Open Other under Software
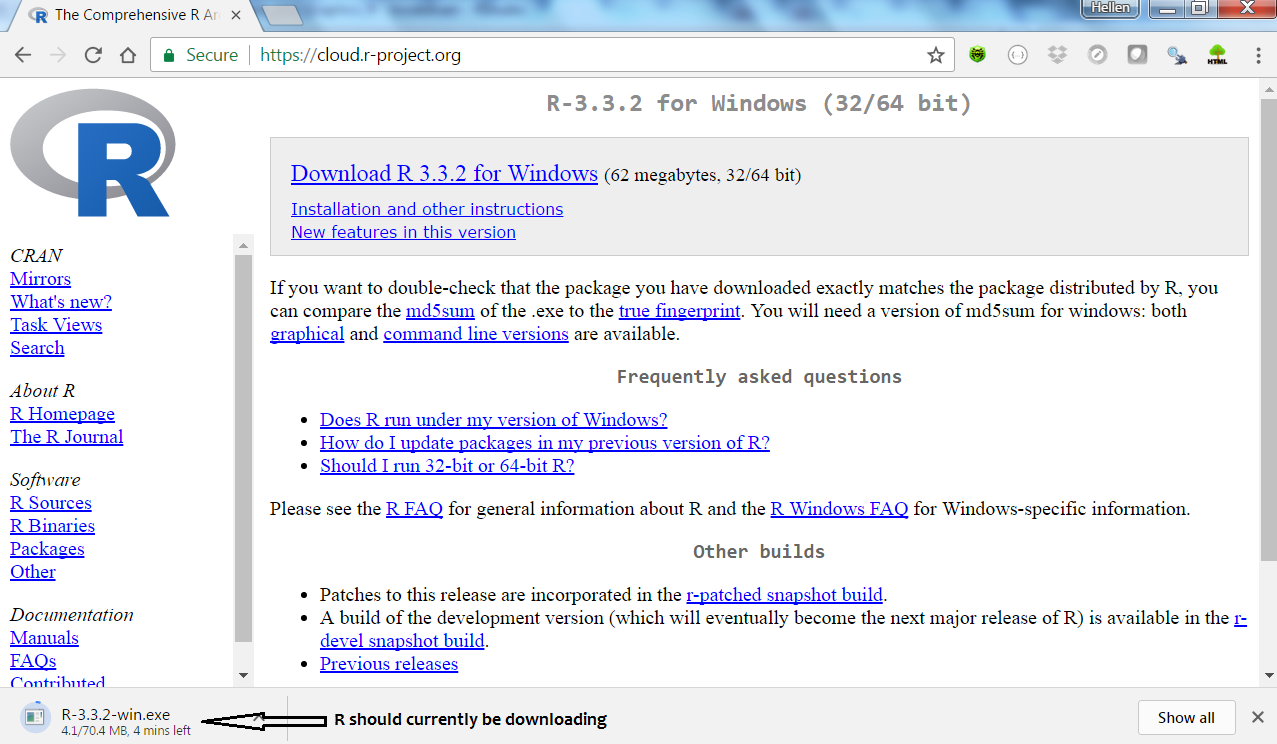 tap(33, 572)
